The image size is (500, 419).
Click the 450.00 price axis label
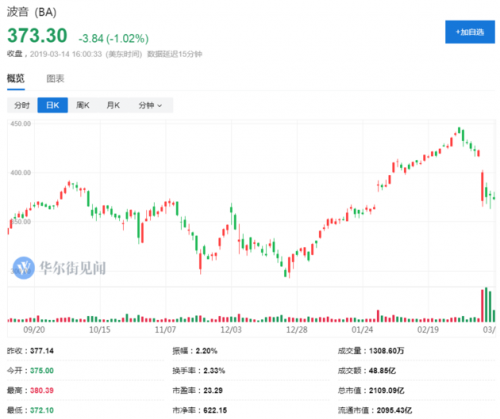coord(20,124)
